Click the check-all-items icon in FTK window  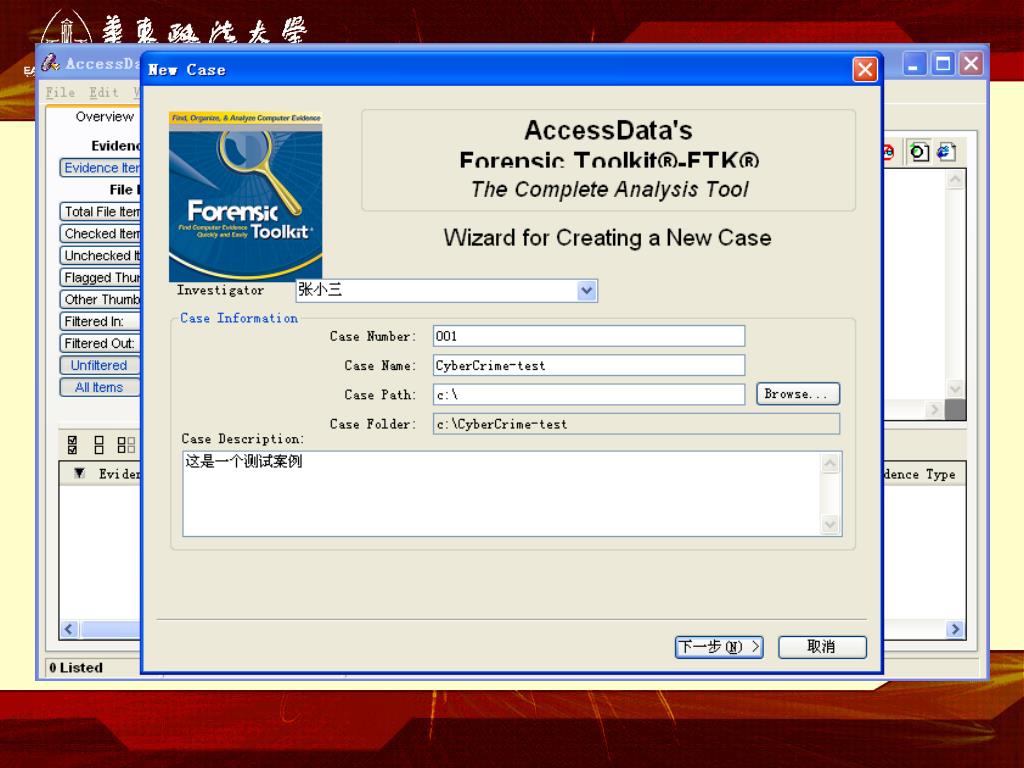tap(72, 445)
